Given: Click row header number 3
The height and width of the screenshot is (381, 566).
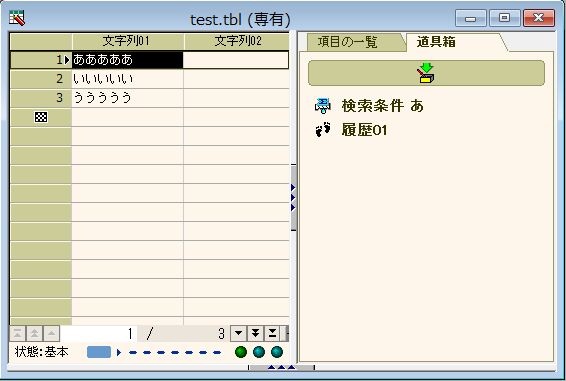Looking at the screenshot, I should coord(41,98).
